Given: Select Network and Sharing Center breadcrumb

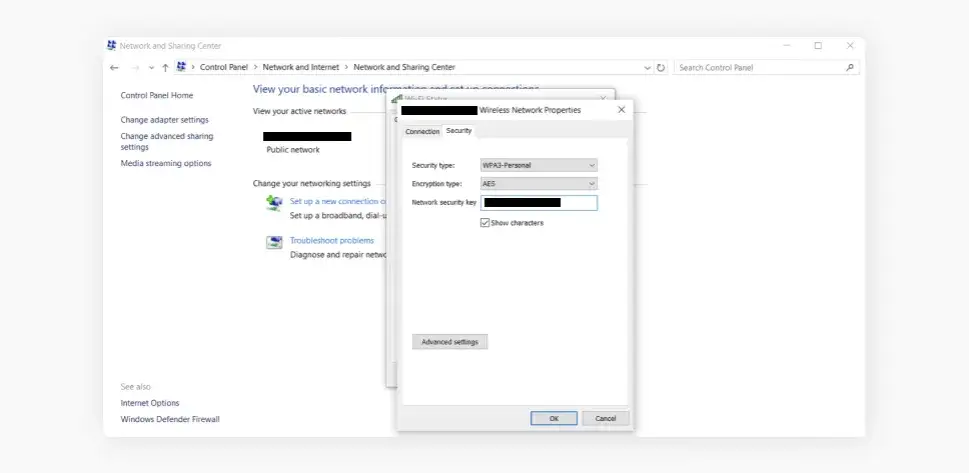Looking at the screenshot, I should (x=404, y=67).
